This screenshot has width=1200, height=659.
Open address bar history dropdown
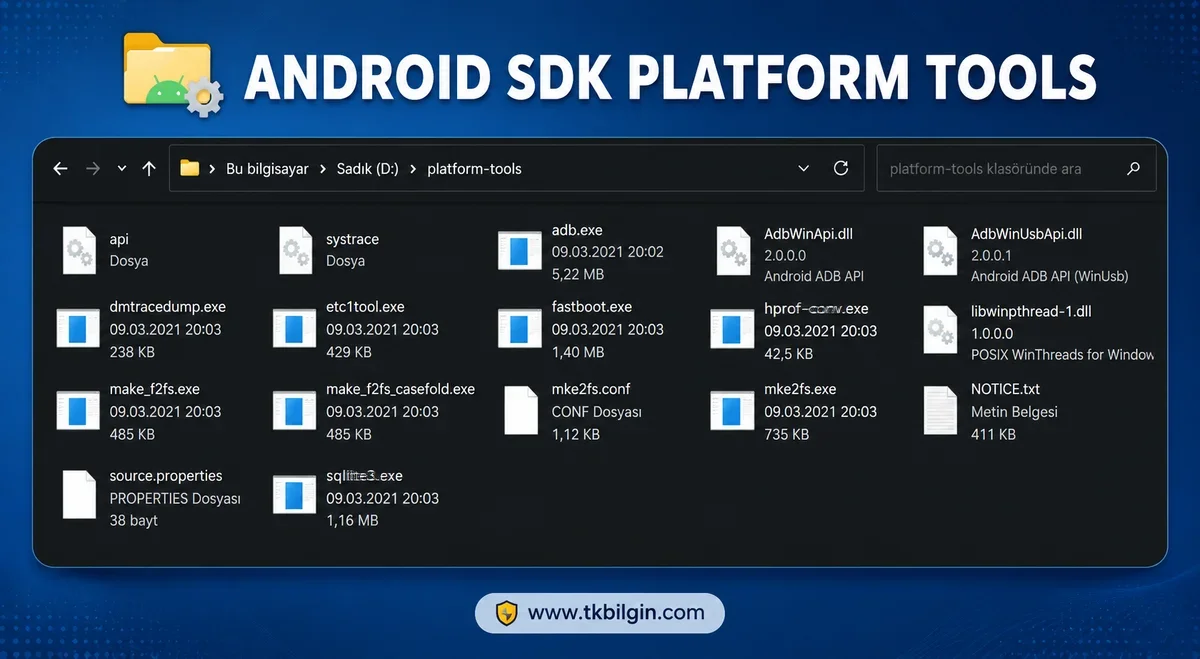[x=804, y=169]
